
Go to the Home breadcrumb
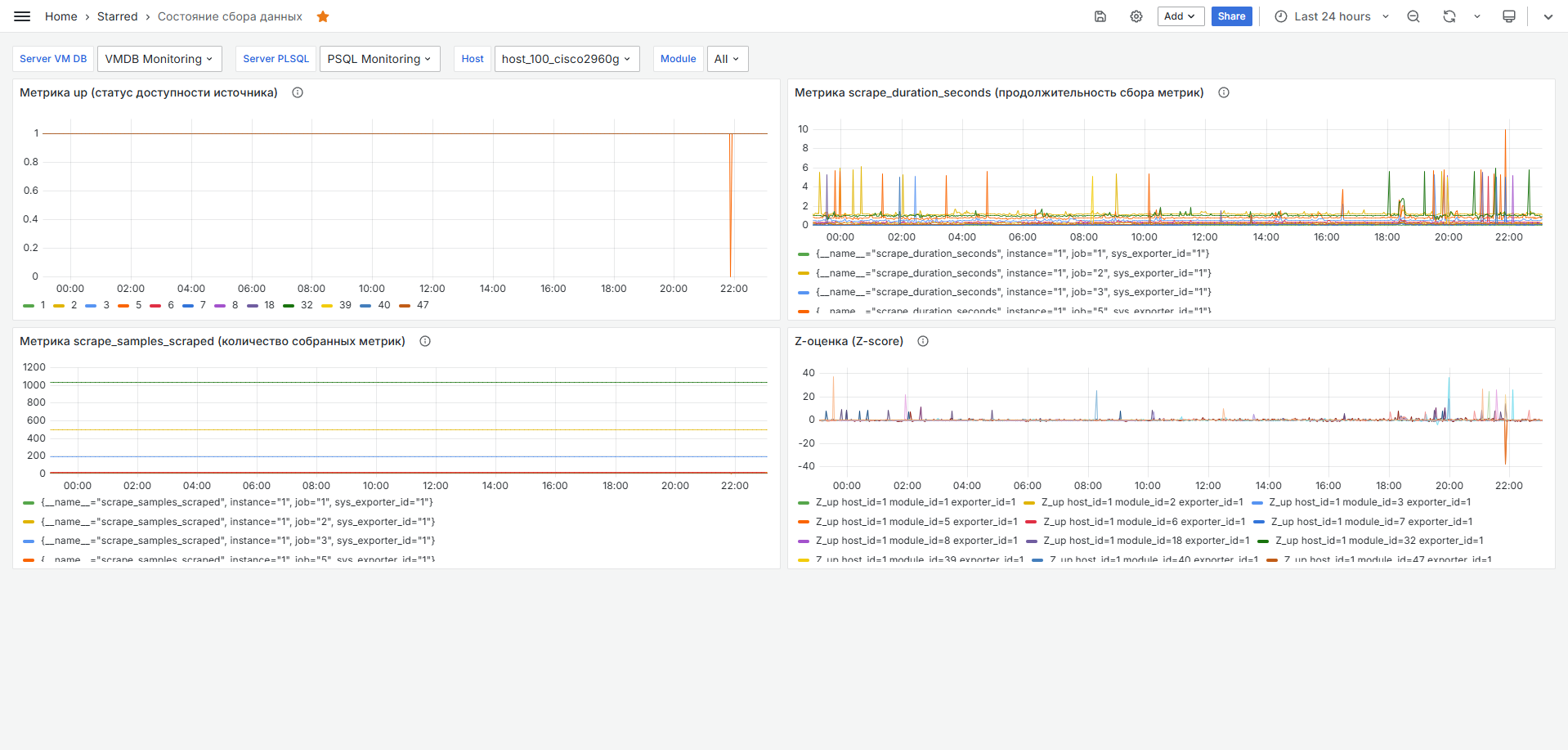(61, 16)
